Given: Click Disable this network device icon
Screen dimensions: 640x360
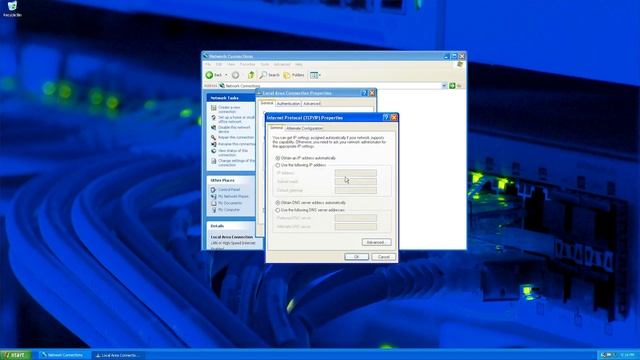Looking at the screenshot, I should (x=213, y=128).
